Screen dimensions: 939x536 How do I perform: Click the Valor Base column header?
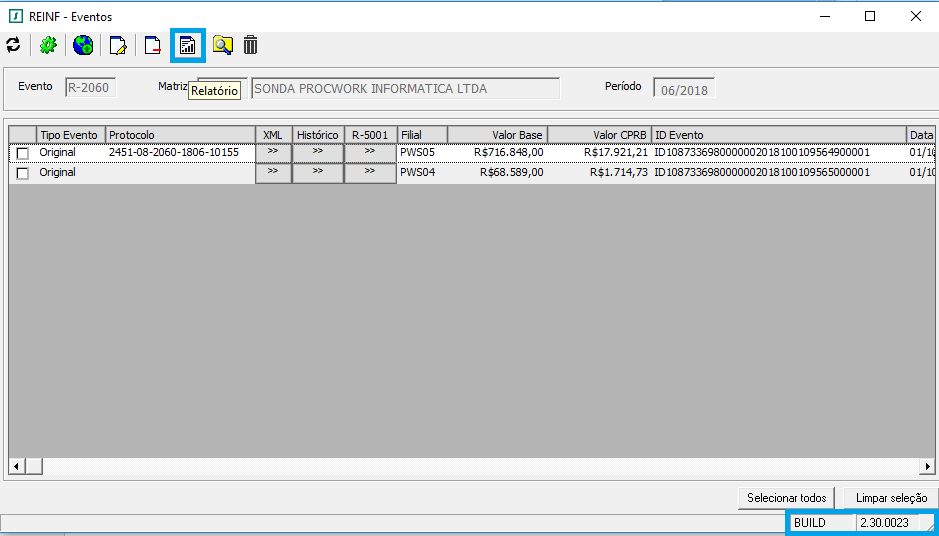tap(497, 135)
